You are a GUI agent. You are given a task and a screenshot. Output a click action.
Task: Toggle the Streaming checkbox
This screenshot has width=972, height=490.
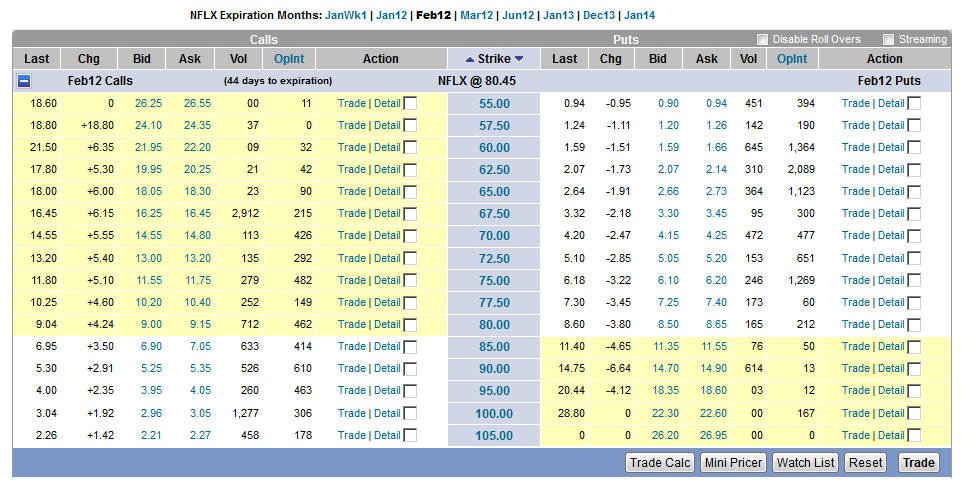(888, 40)
